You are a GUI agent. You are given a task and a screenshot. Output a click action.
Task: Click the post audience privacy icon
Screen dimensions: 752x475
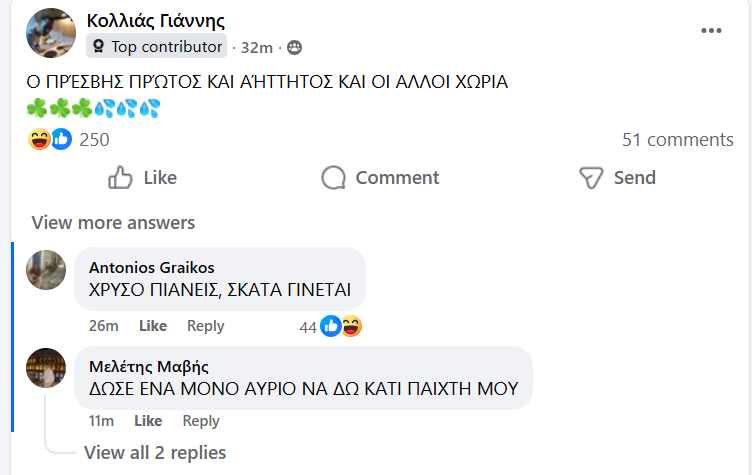[294, 47]
